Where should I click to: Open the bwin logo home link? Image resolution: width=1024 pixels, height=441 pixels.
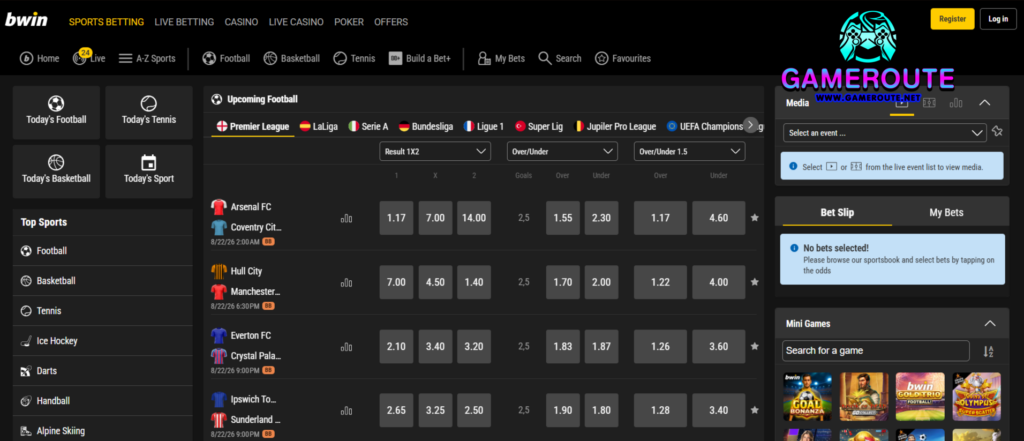click(26, 20)
